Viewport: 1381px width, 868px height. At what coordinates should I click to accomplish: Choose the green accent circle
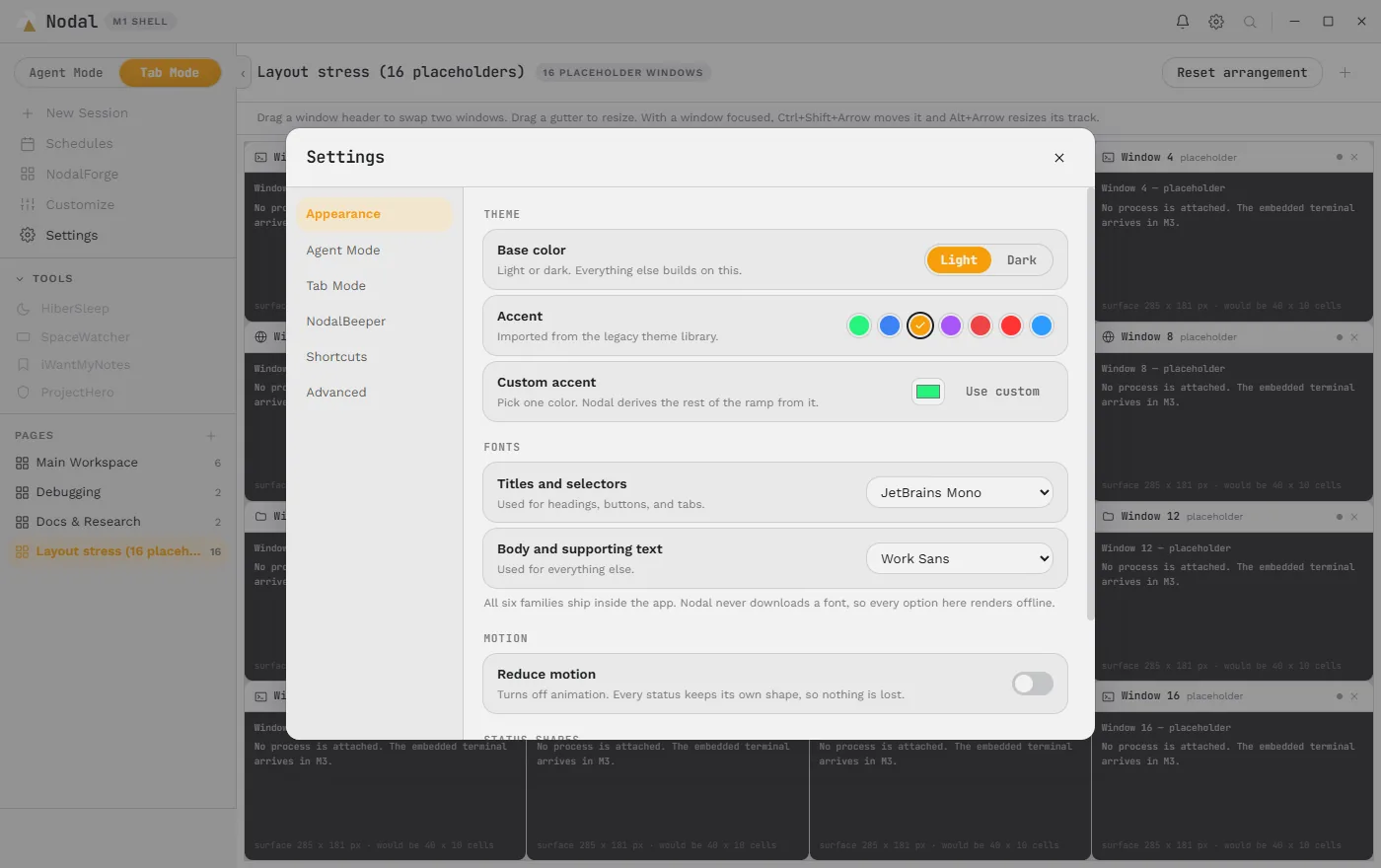point(859,325)
